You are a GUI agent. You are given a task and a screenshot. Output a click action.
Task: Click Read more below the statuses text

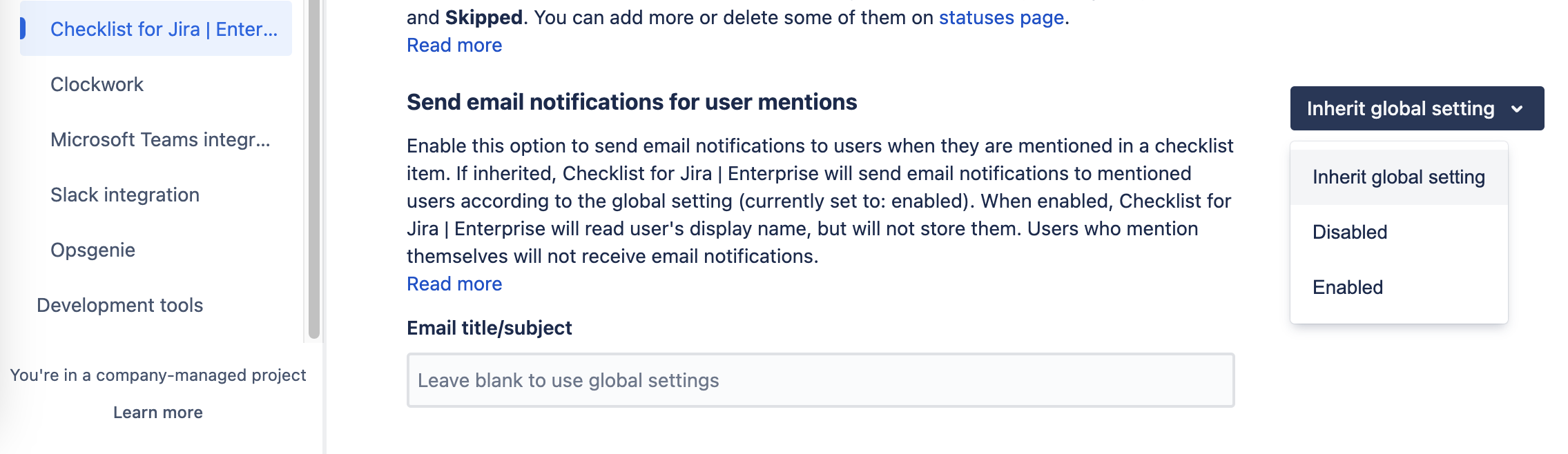tap(454, 46)
